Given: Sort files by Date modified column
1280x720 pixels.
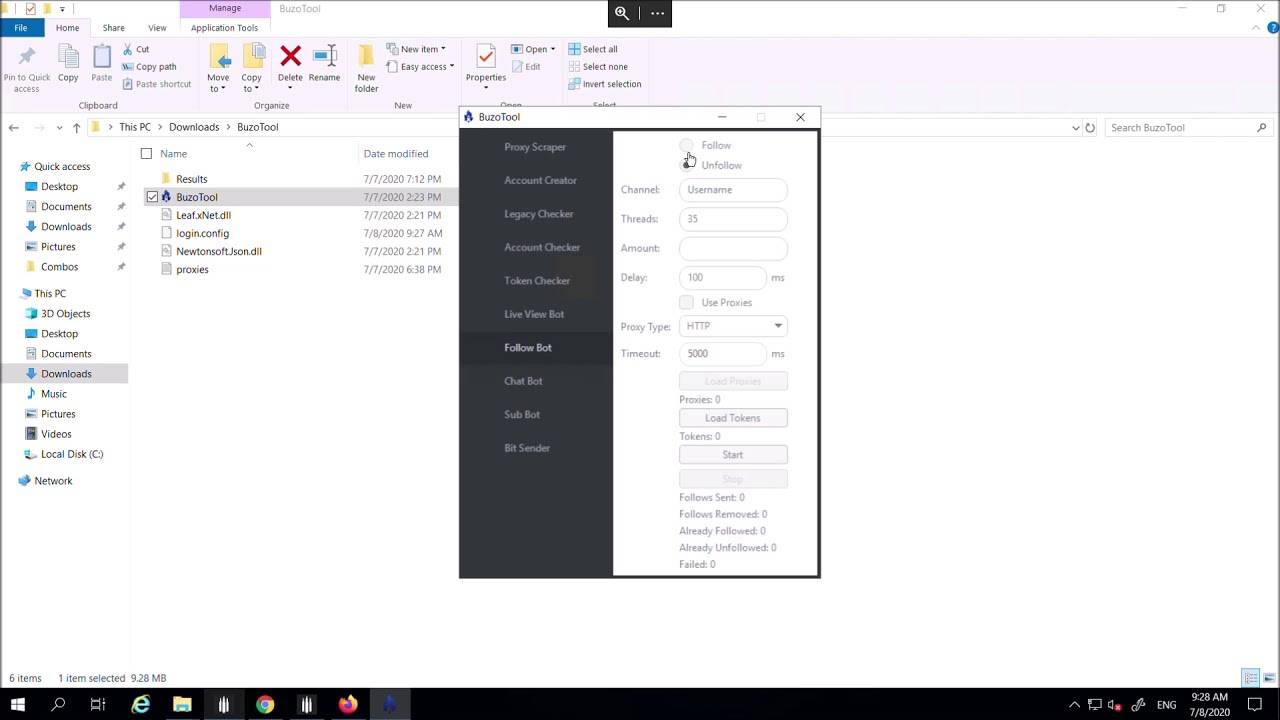Looking at the screenshot, I should tap(396, 154).
